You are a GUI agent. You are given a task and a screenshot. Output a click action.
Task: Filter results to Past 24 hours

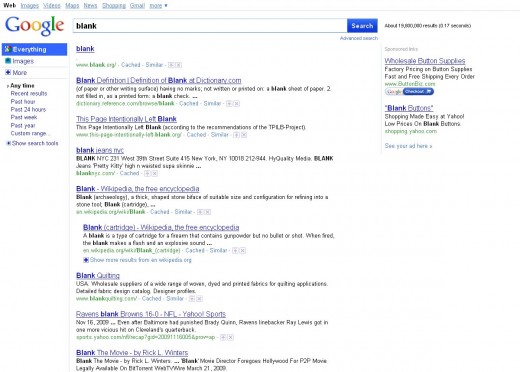(28, 110)
